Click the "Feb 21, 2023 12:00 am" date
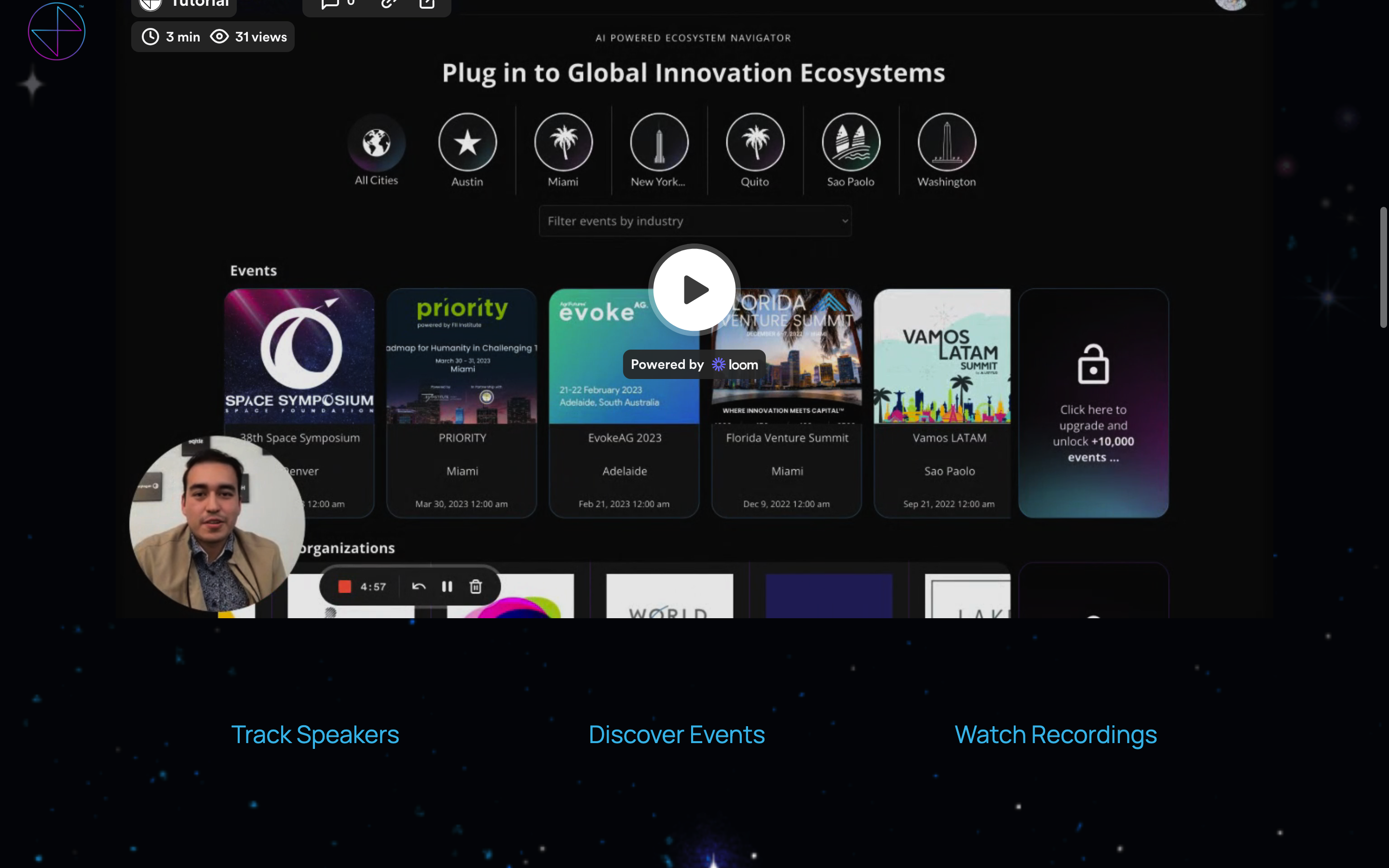This screenshot has width=1389, height=868. point(624,504)
